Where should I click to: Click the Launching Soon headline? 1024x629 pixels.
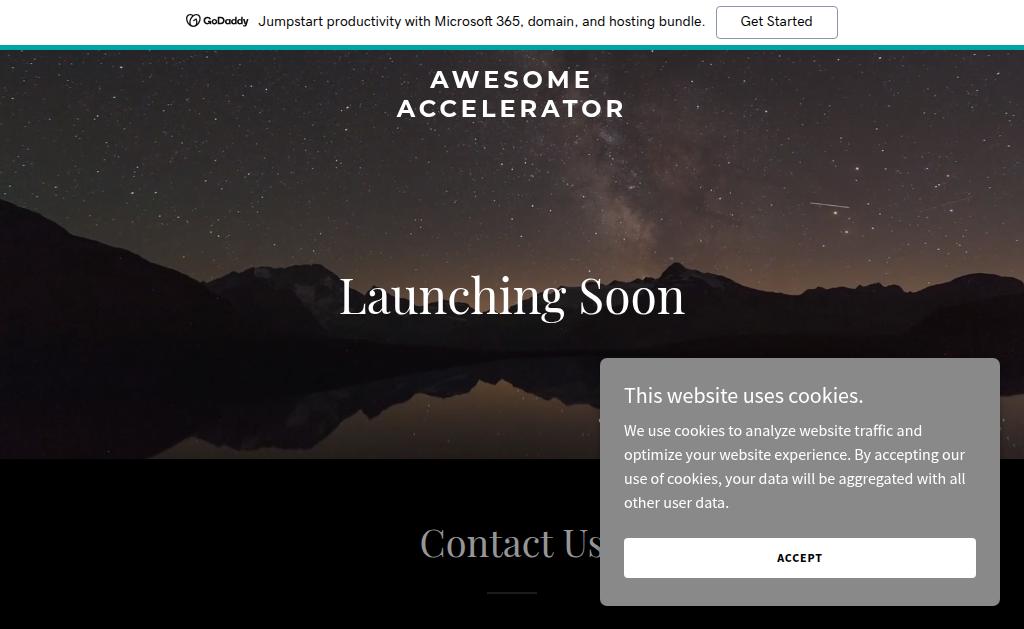click(x=511, y=297)
